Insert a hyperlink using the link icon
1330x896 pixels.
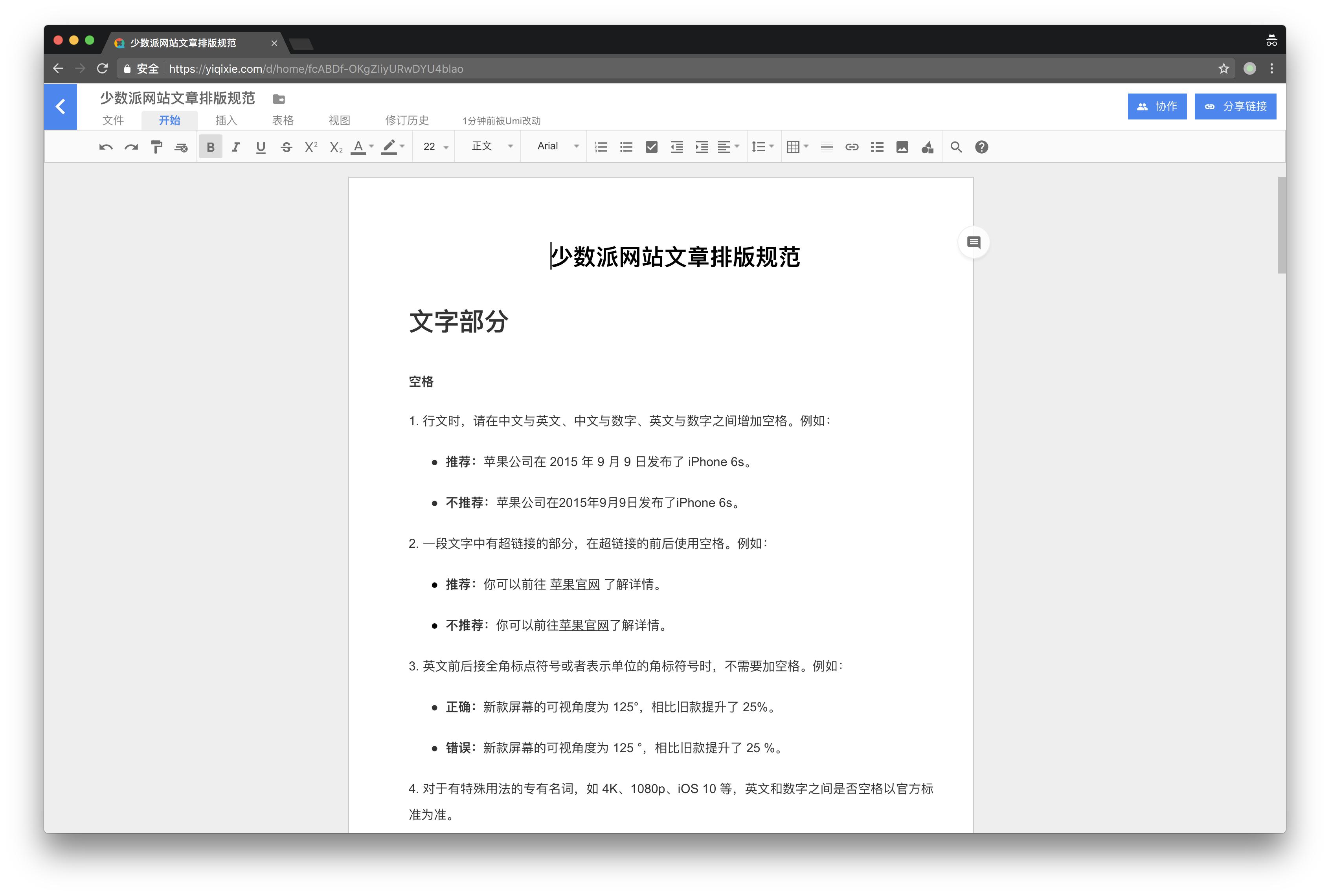[x=852, y=147]
